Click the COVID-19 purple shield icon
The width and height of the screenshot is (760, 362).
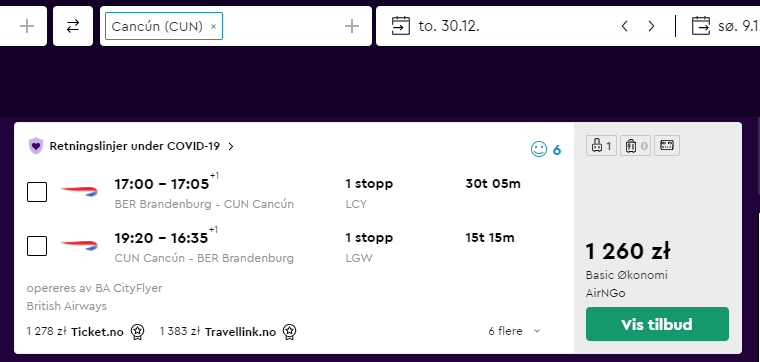click(36, 146)
